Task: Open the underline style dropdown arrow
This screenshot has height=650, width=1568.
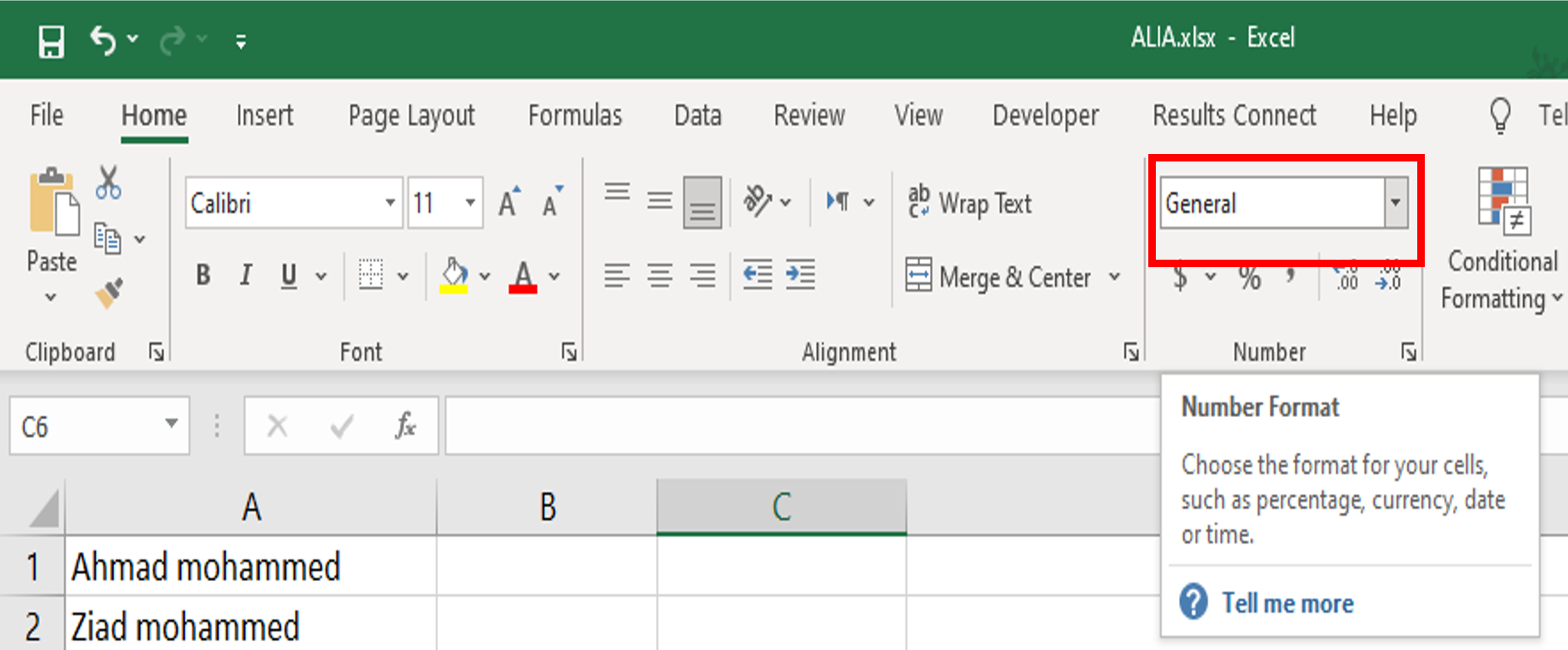Action: 321,276
